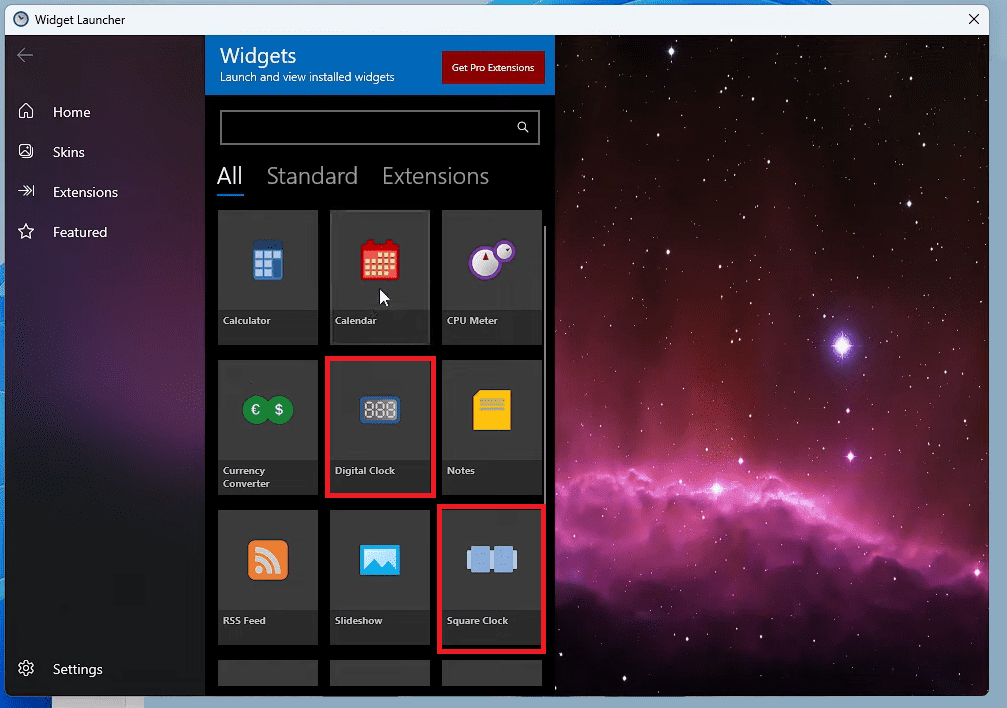This screenshot has width=1007, height=708.
Task: Open Skins from the sidebar
Action: [67, 152]
